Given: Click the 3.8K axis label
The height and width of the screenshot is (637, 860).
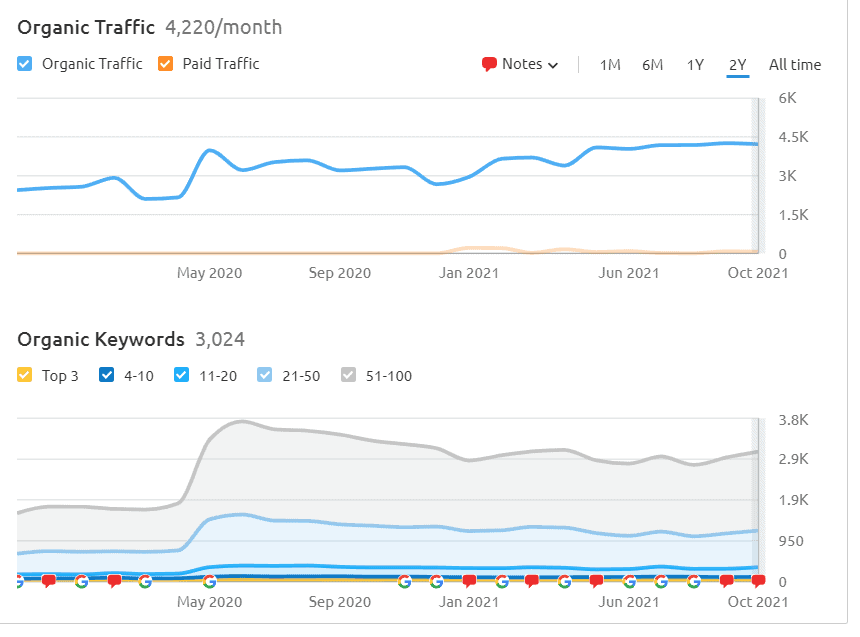Looking at the screenshot, I should click(x=793, y=420).
